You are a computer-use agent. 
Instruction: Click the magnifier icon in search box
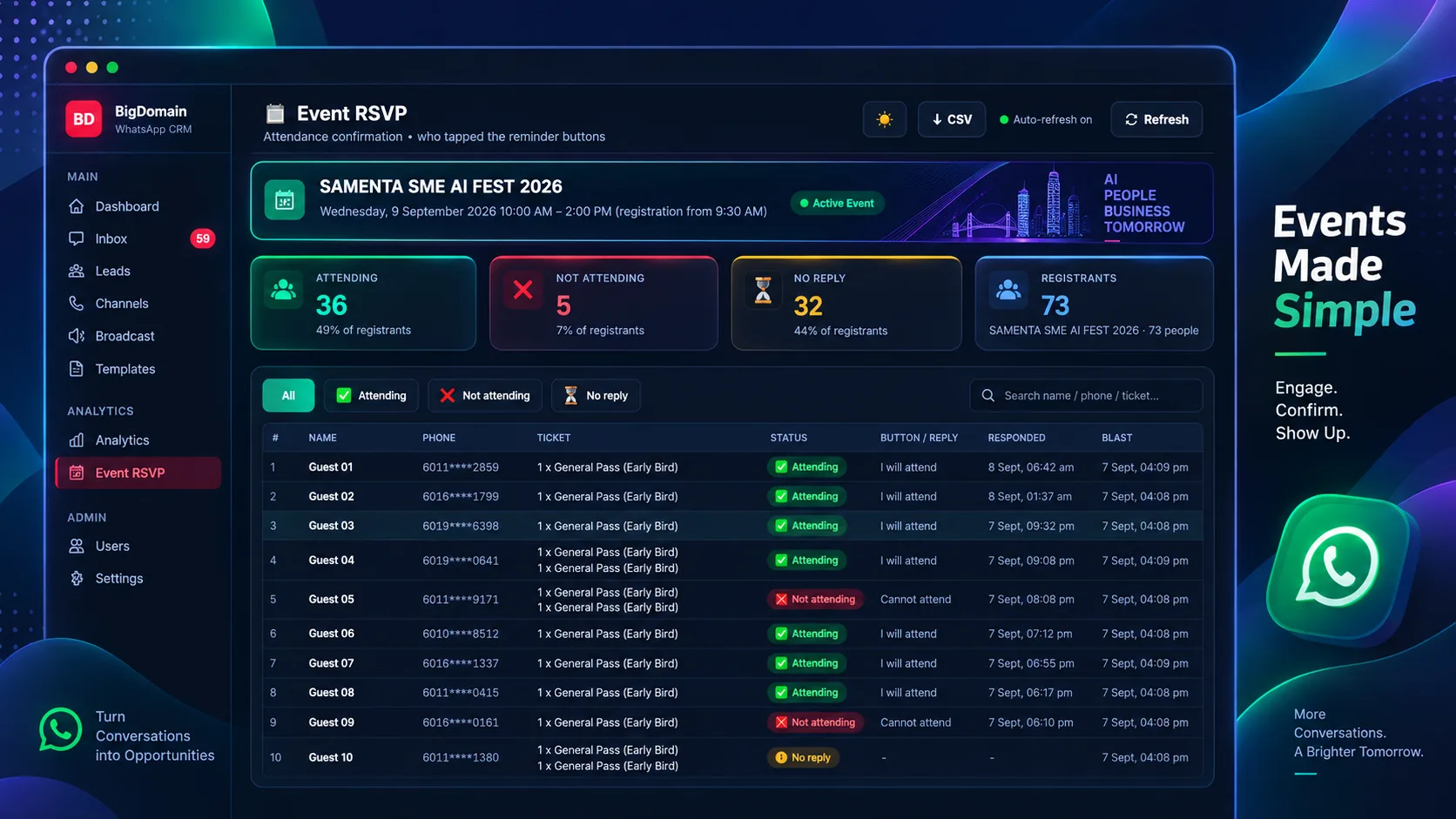point(988,395)
